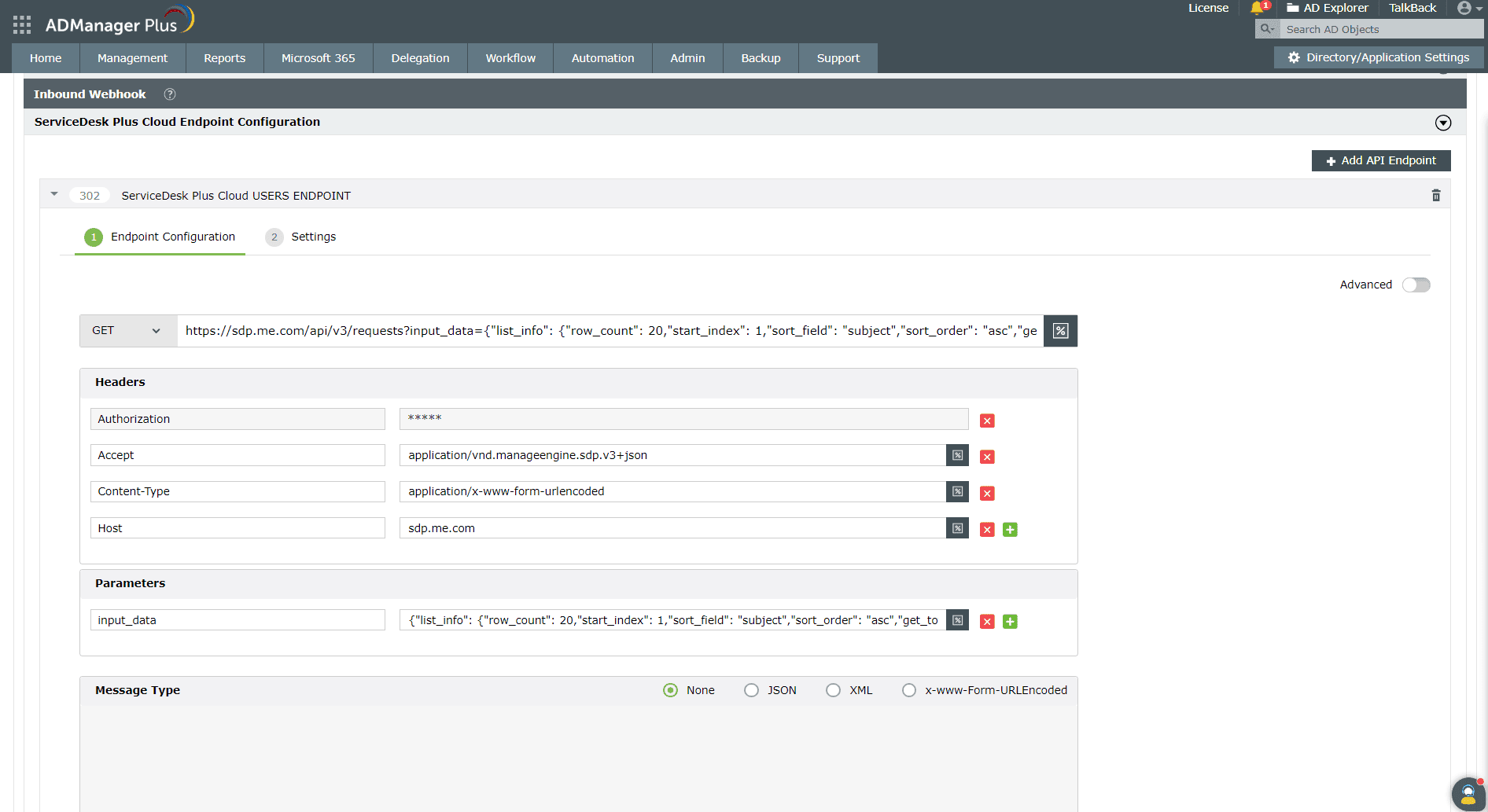The width and height of the screenshot is (1488, 812).
Task: Collapse endpoint 302 with its disclosure triangle
Action: tap(53, 194)
